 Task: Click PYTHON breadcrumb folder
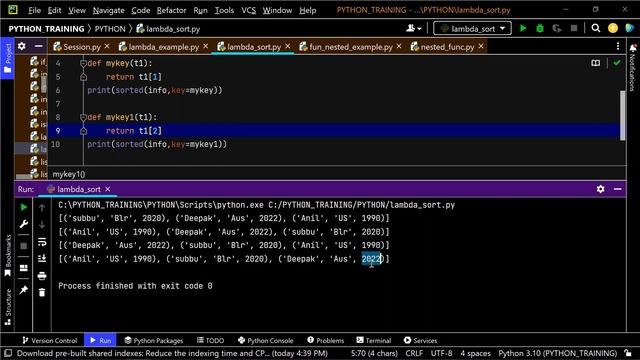110,29
